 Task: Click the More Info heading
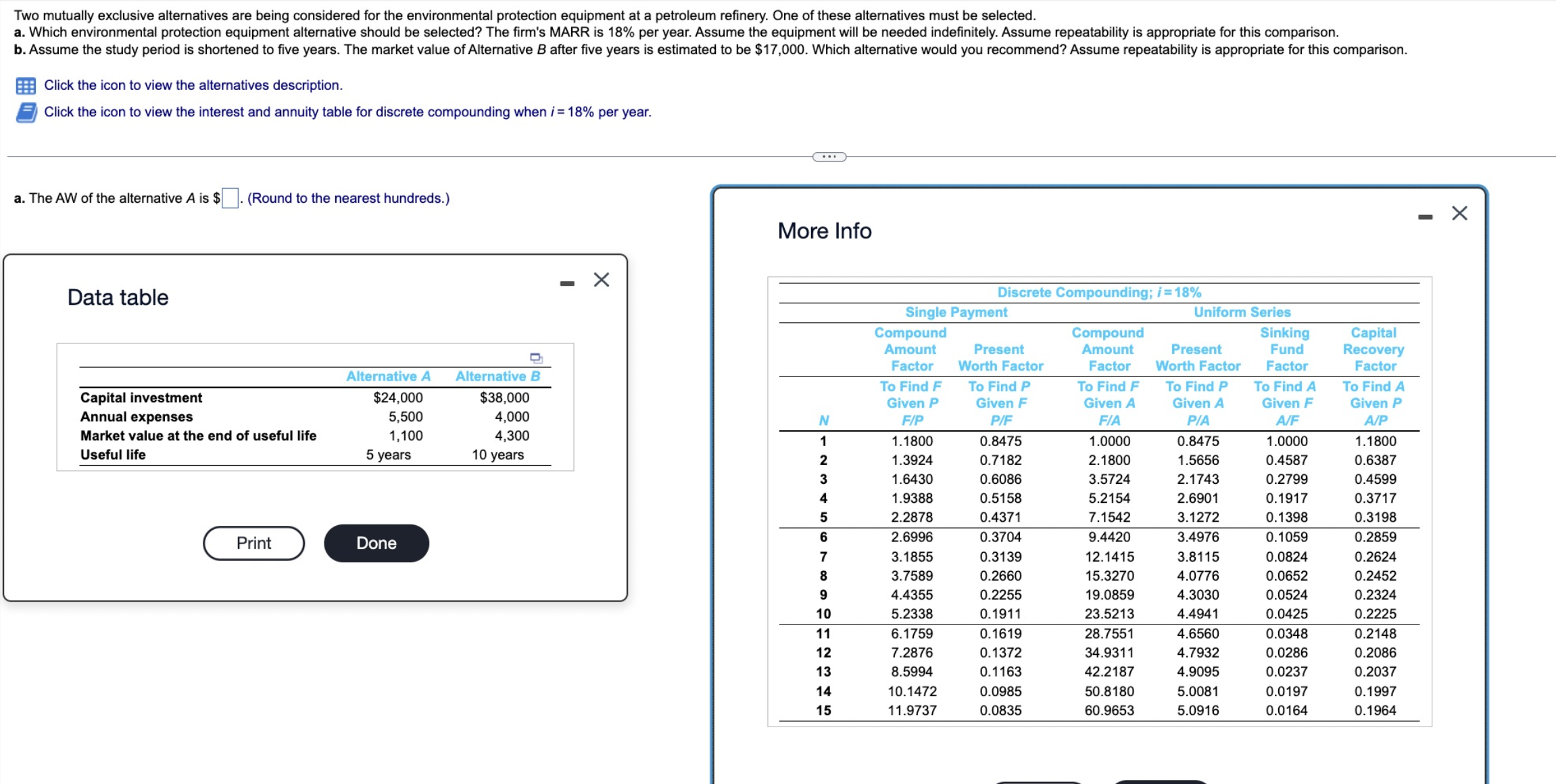(824, 231)
